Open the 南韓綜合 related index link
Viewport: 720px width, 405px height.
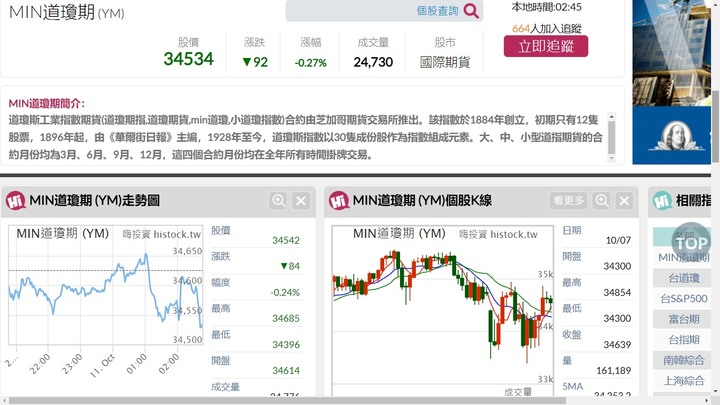coord(684,360)
